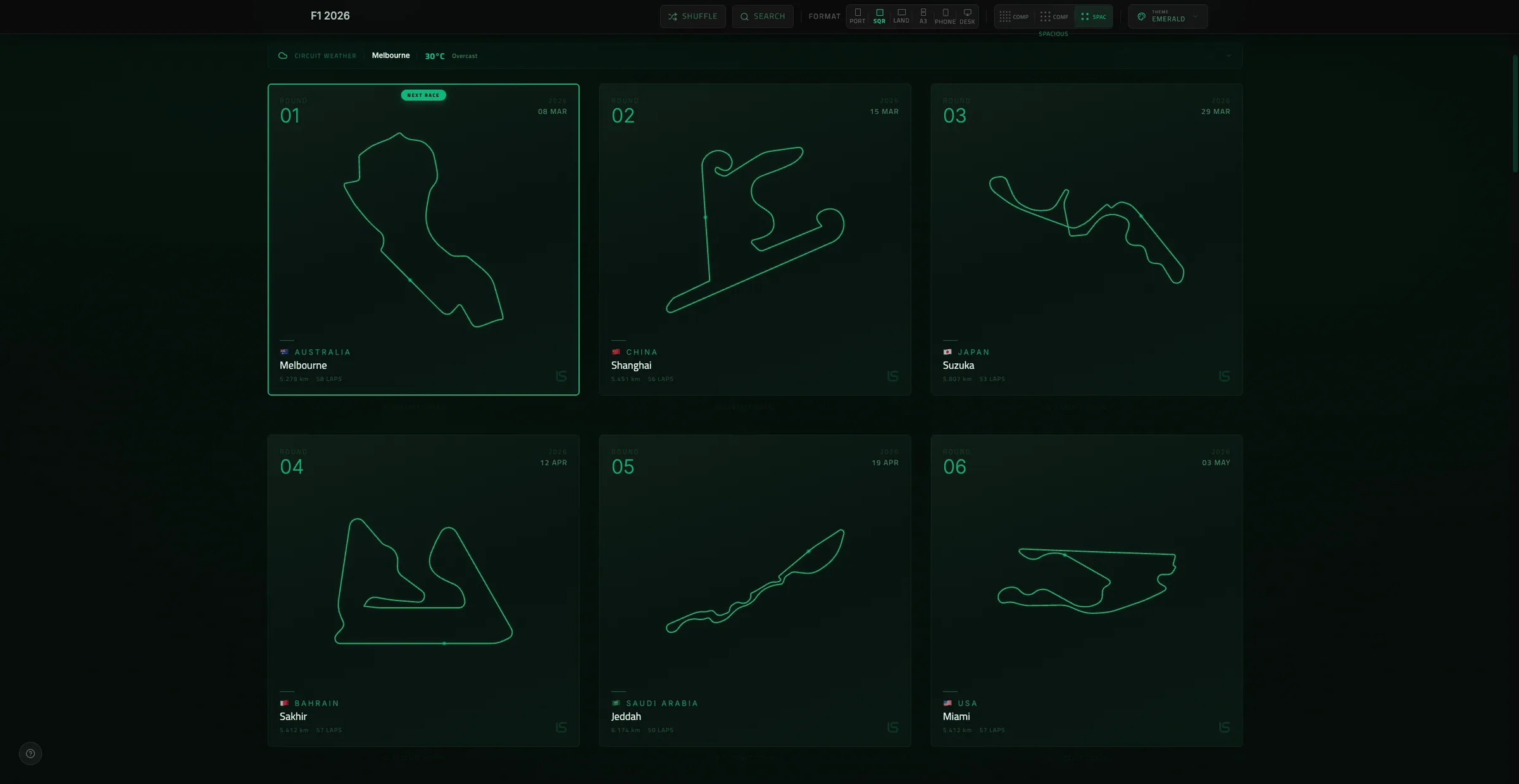
Task: Open the Emerald theme dropdown
Action: (x=1168, y=16)
